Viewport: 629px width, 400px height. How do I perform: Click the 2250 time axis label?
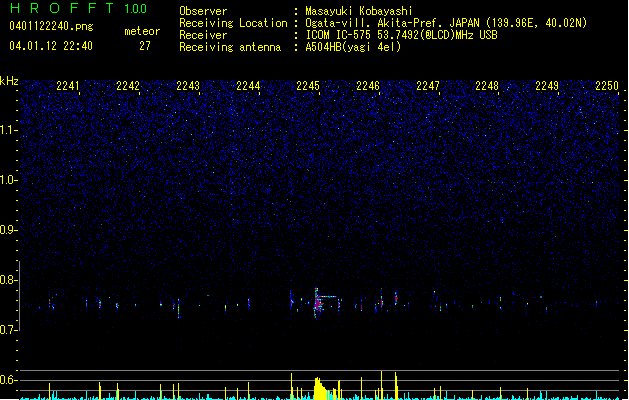click(607, 86)
